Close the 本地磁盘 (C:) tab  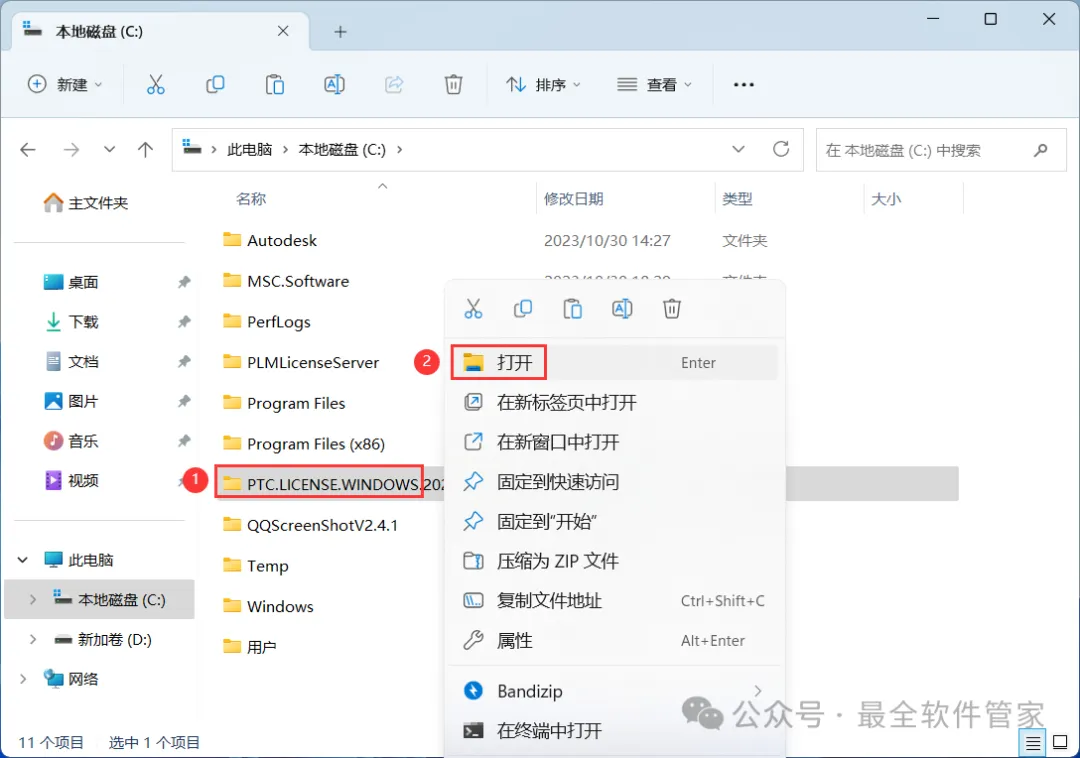click(283, 31)
